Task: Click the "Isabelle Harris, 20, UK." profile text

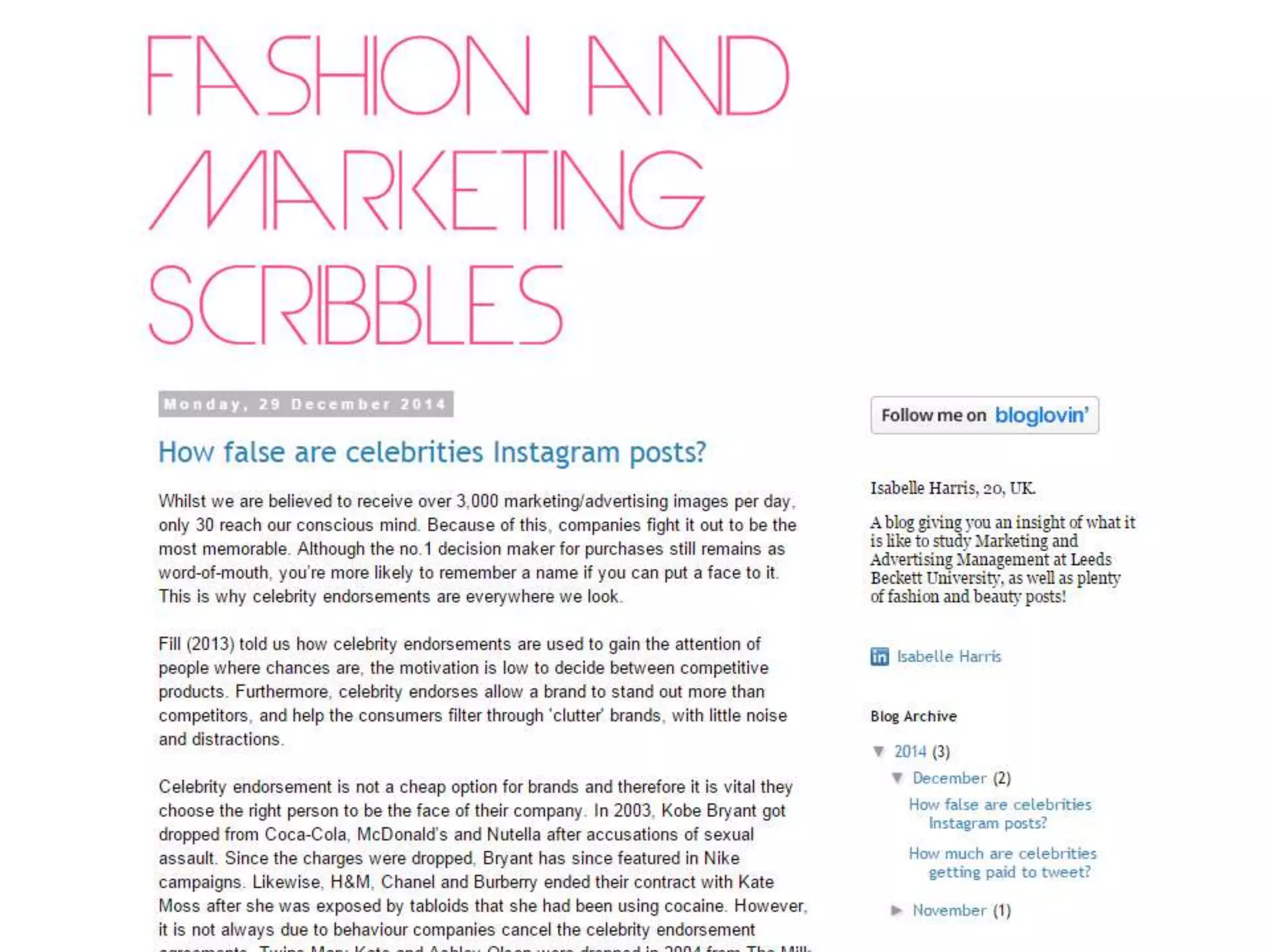Action: [953, 488]
